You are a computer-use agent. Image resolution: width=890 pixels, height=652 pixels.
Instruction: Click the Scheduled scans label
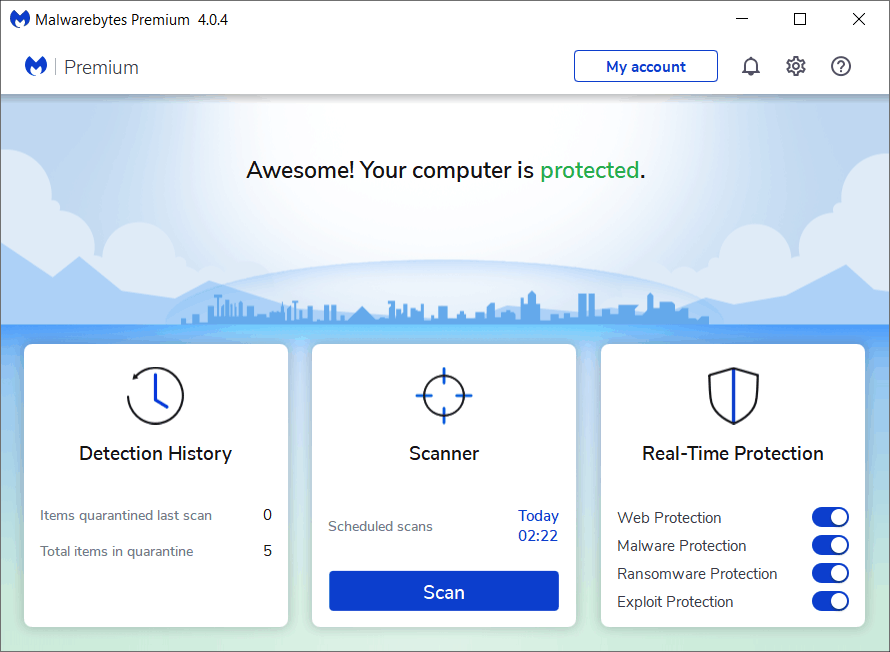380,526
